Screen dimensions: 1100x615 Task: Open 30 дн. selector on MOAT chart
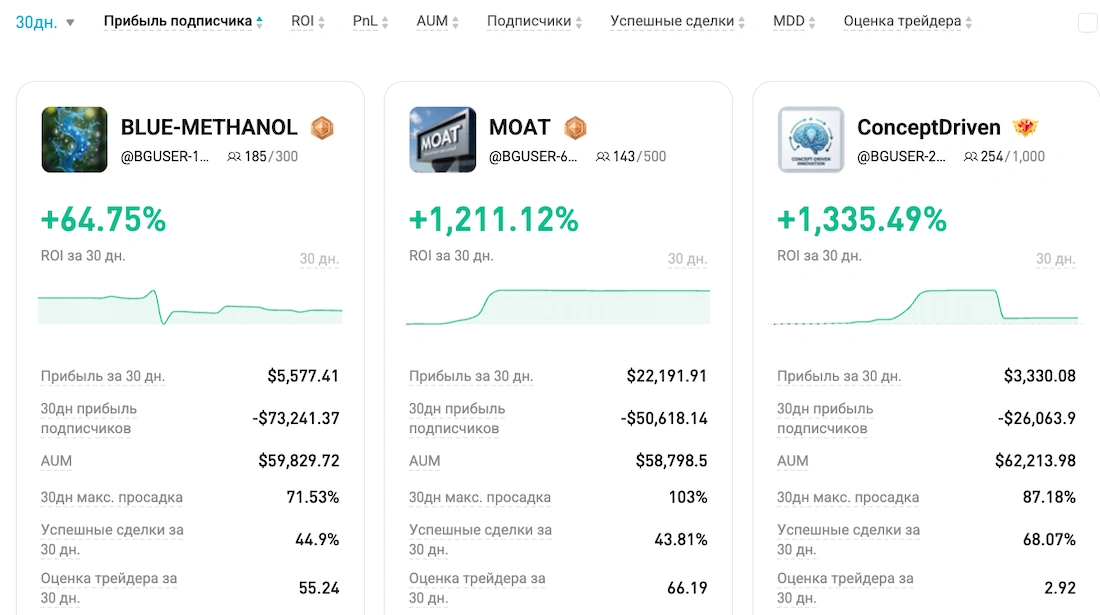pyautogui.click(x=687, y=259)
